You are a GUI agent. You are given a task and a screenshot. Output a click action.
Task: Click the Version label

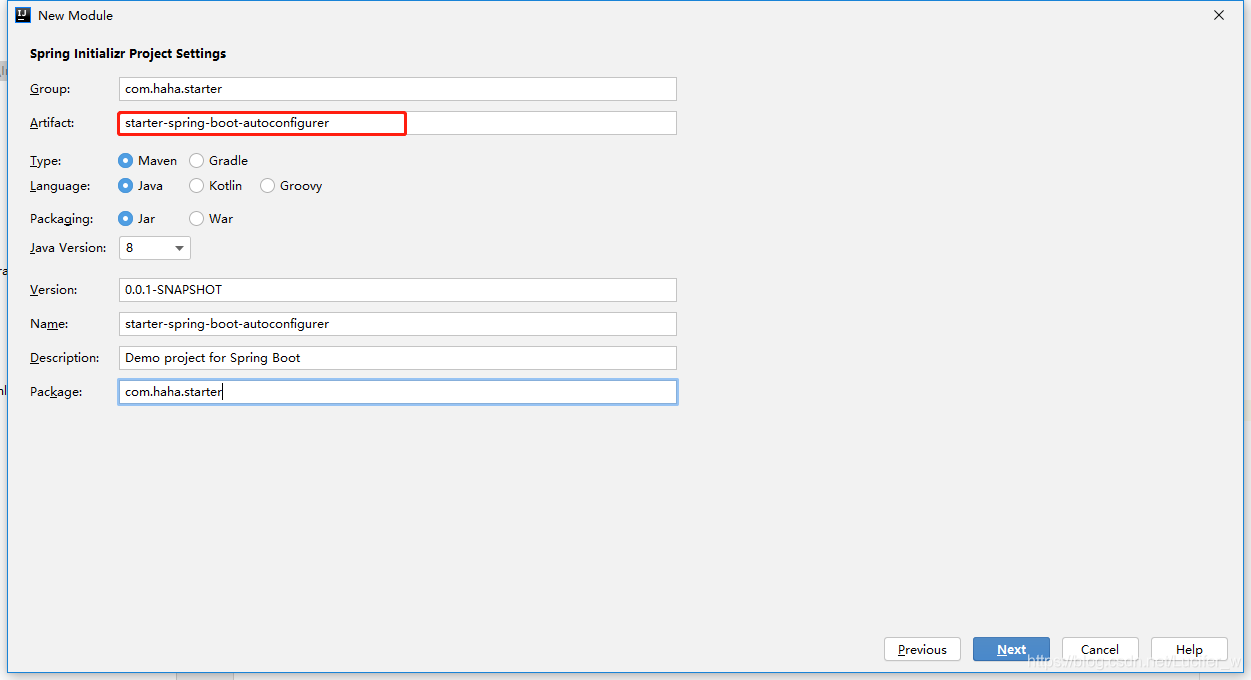53,290
